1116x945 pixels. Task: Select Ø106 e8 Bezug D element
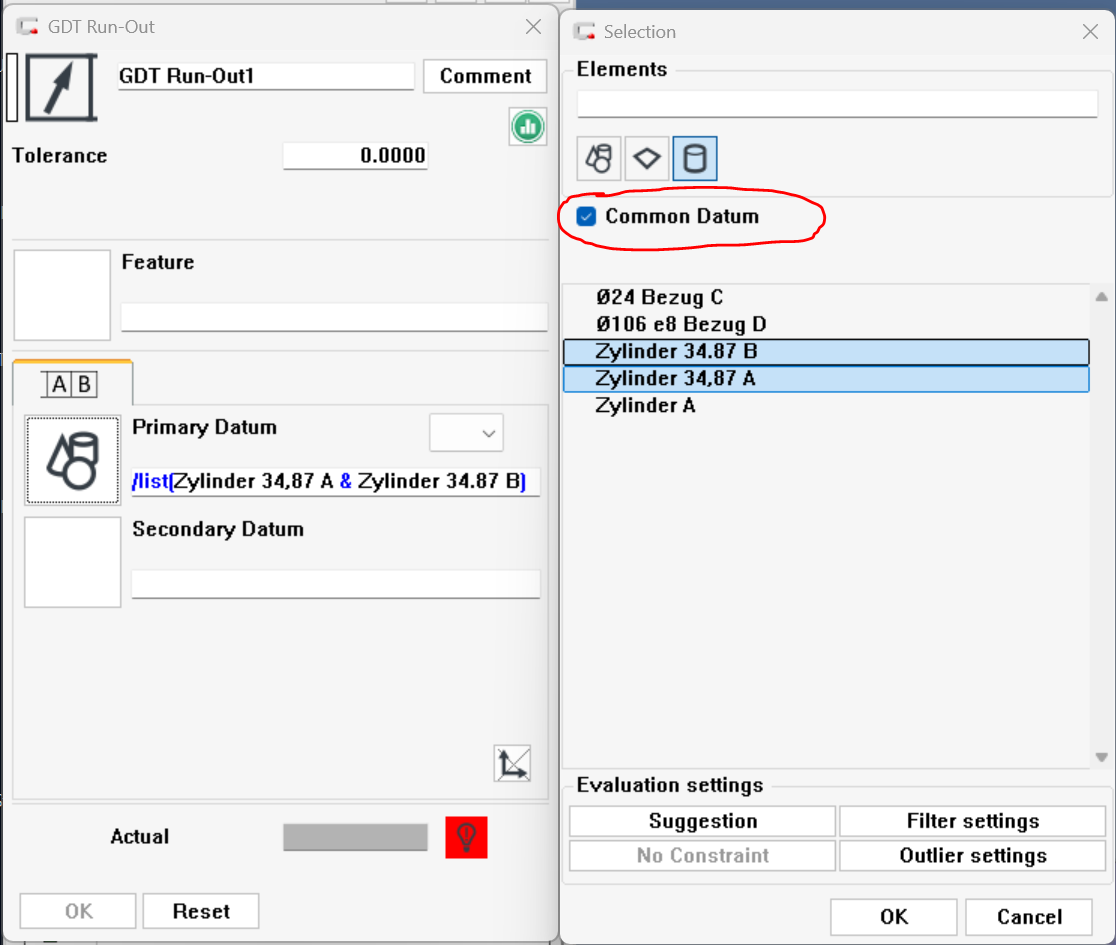click(x=681, y=325)
